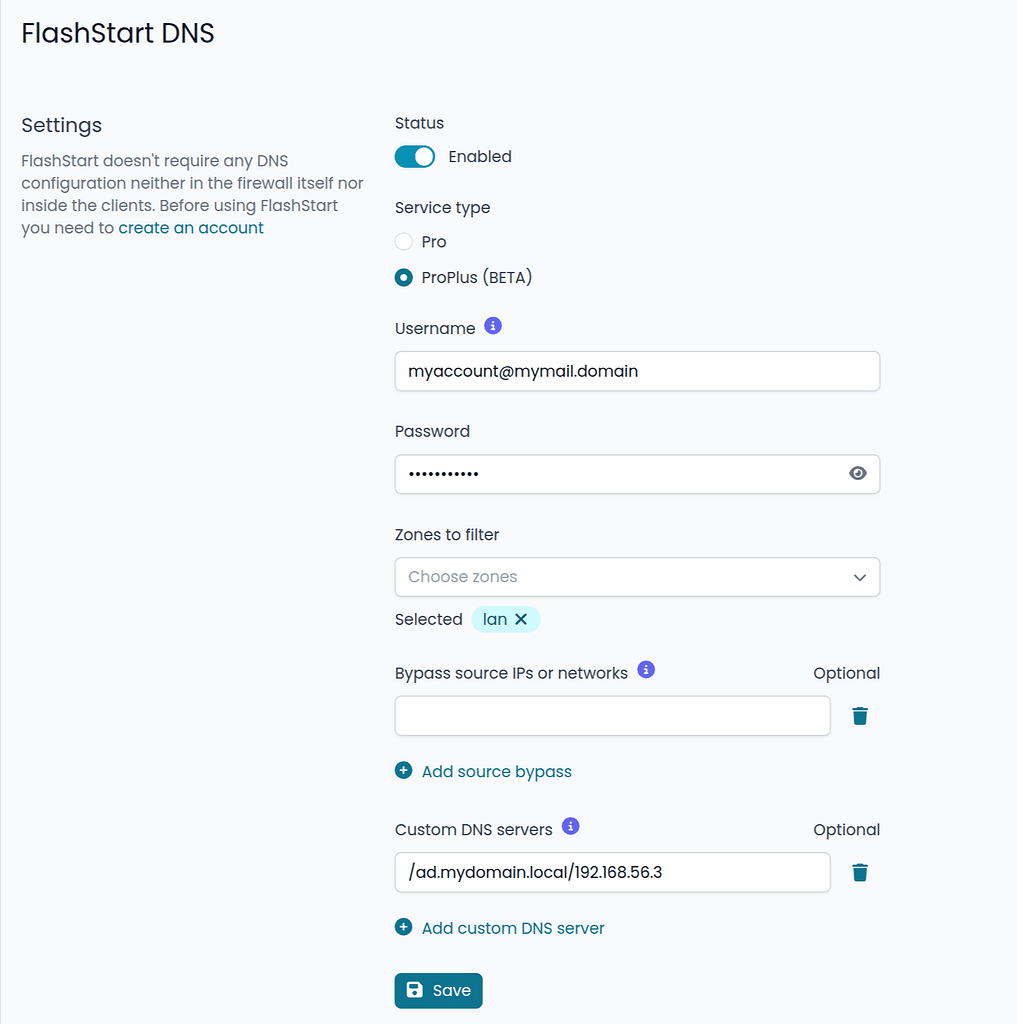
Task: Reveal the password using the eye icon
Action: pyautogui.click(x=857, y=473)
